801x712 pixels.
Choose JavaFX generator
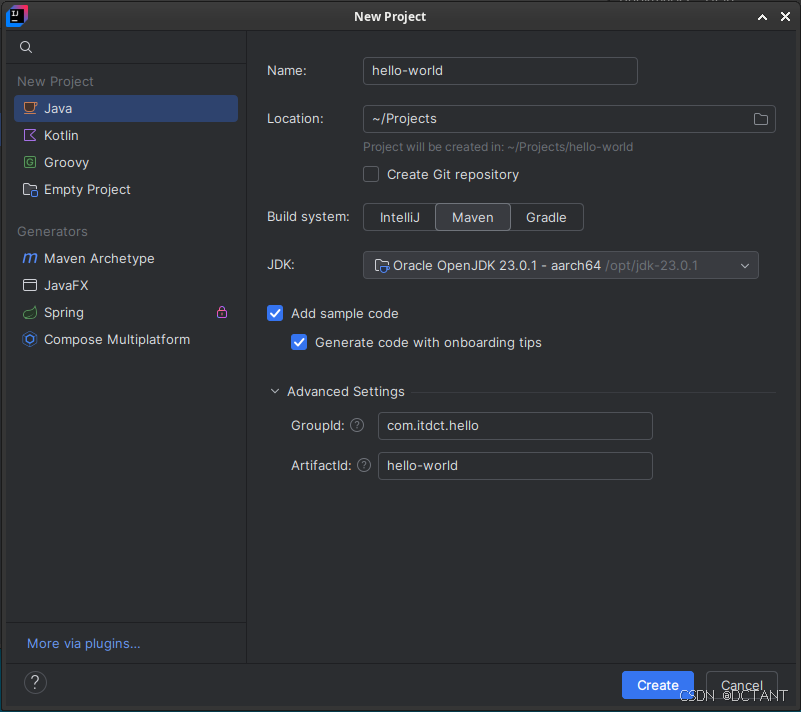[126, 285]
